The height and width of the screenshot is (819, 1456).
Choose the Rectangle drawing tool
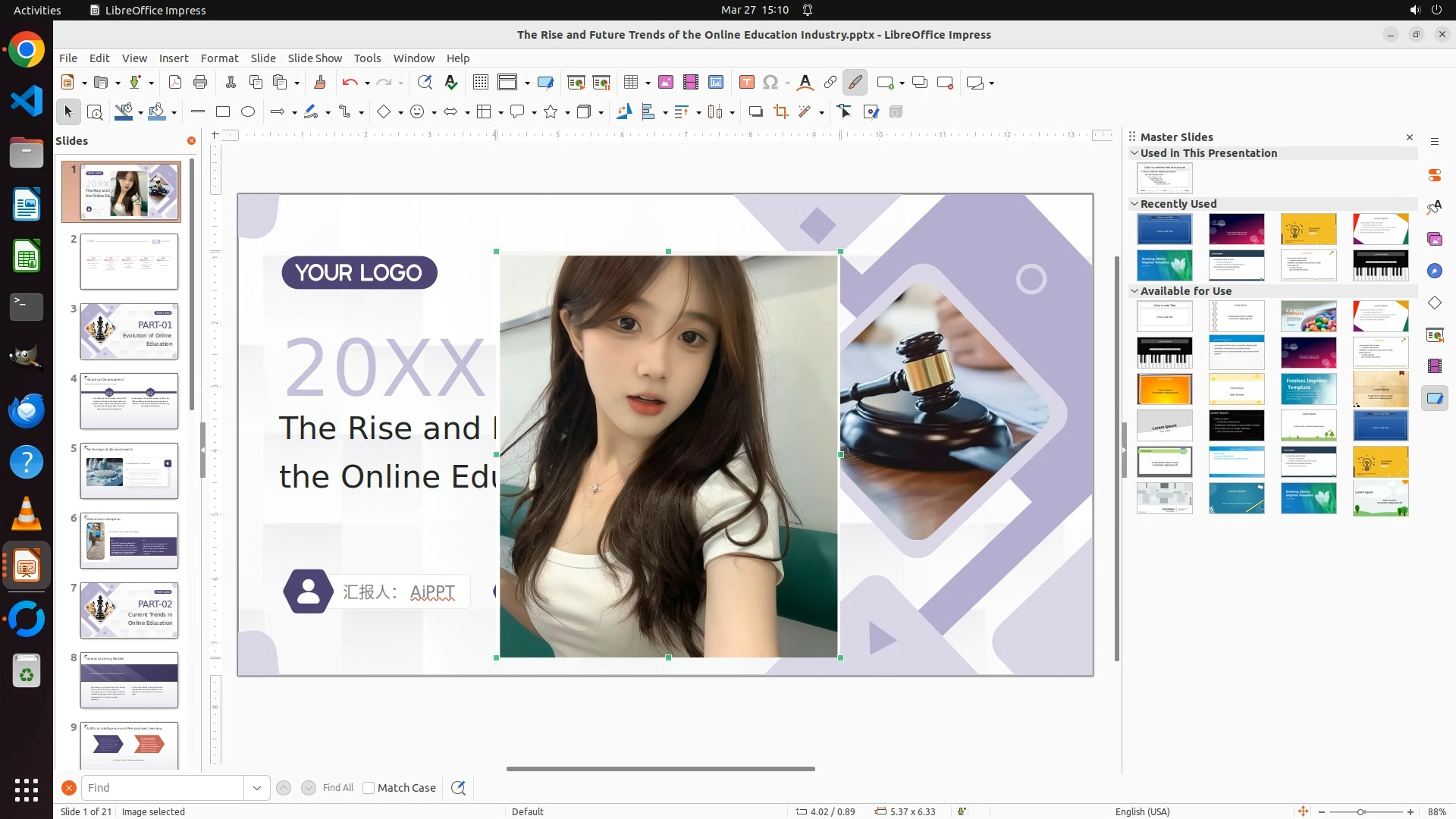tap(223, 112)
